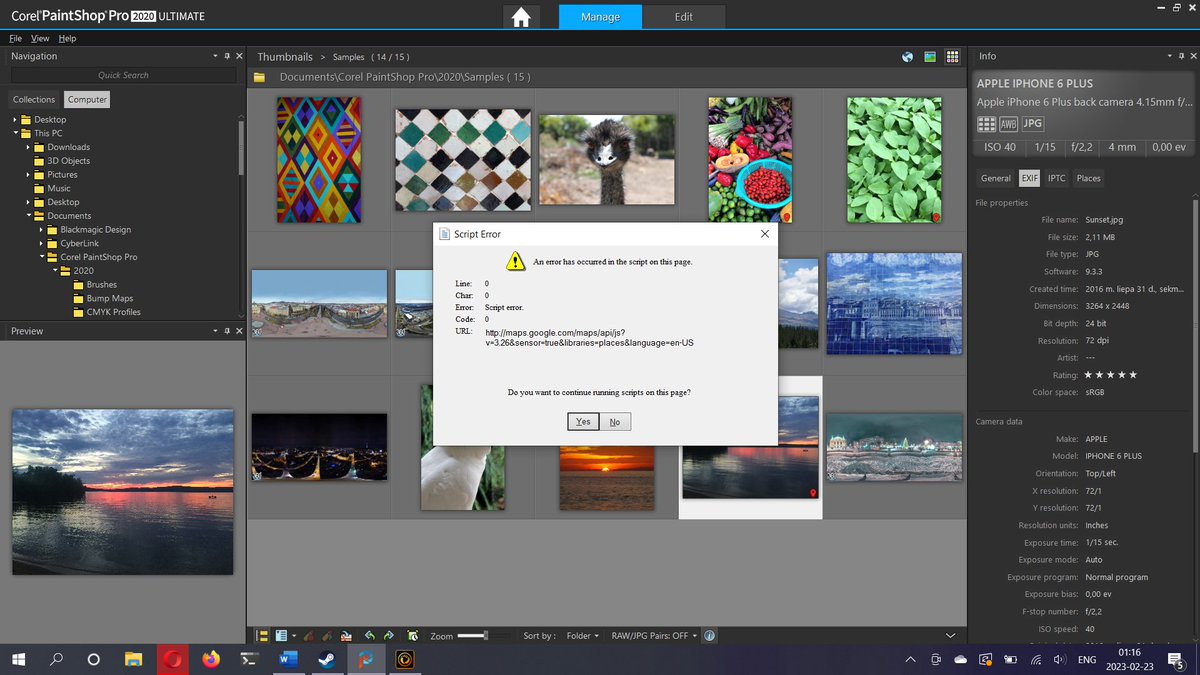This screenshot has width=1200, height=675.
Task: Open the RAW/JPG Pairs dropdown
Action: (654, 635)
